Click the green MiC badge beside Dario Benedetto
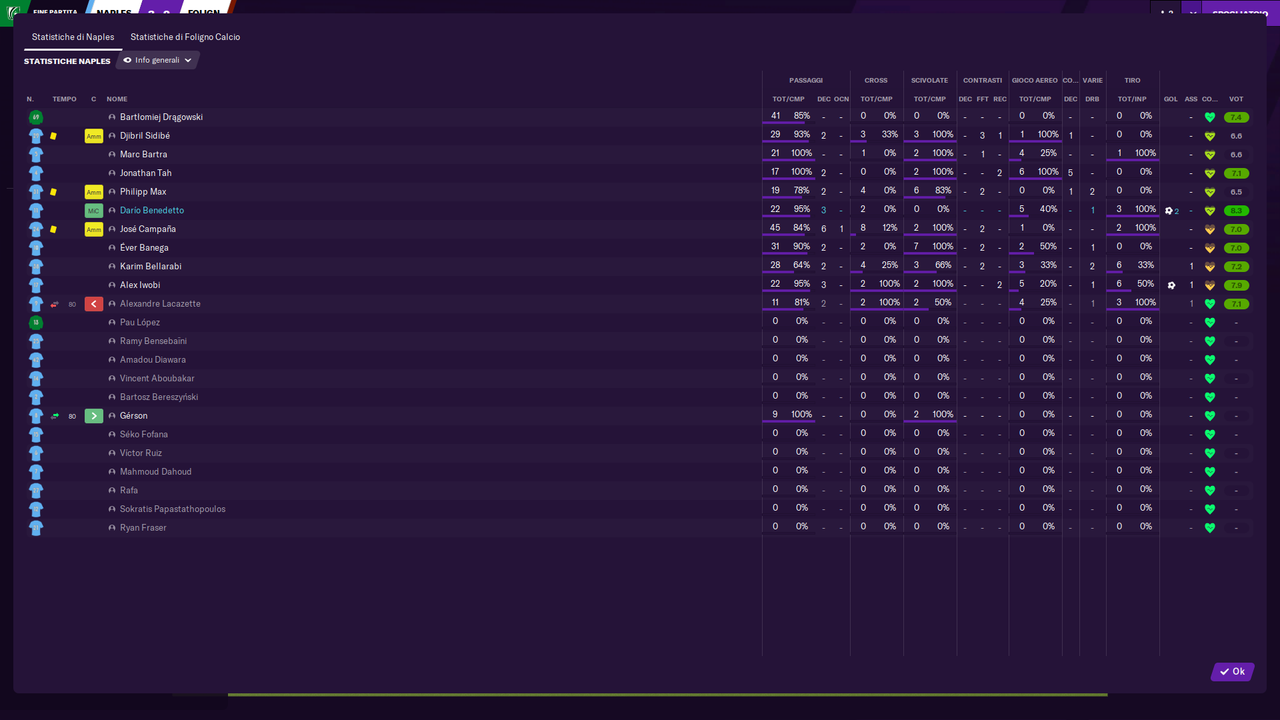Viewport: 1280px width, 720px height. pos(94,211)
